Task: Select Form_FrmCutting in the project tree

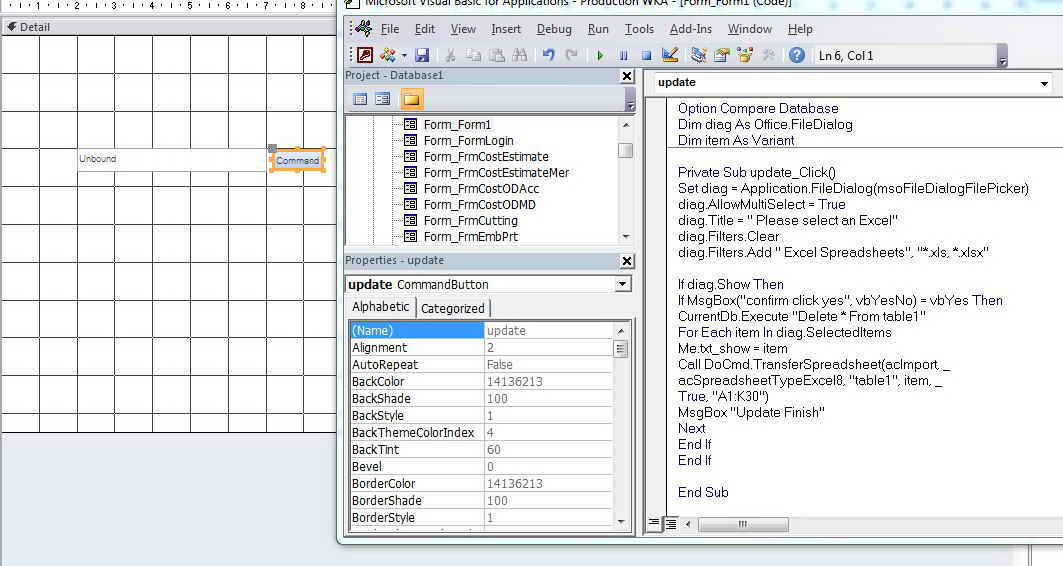Action: 470,221
